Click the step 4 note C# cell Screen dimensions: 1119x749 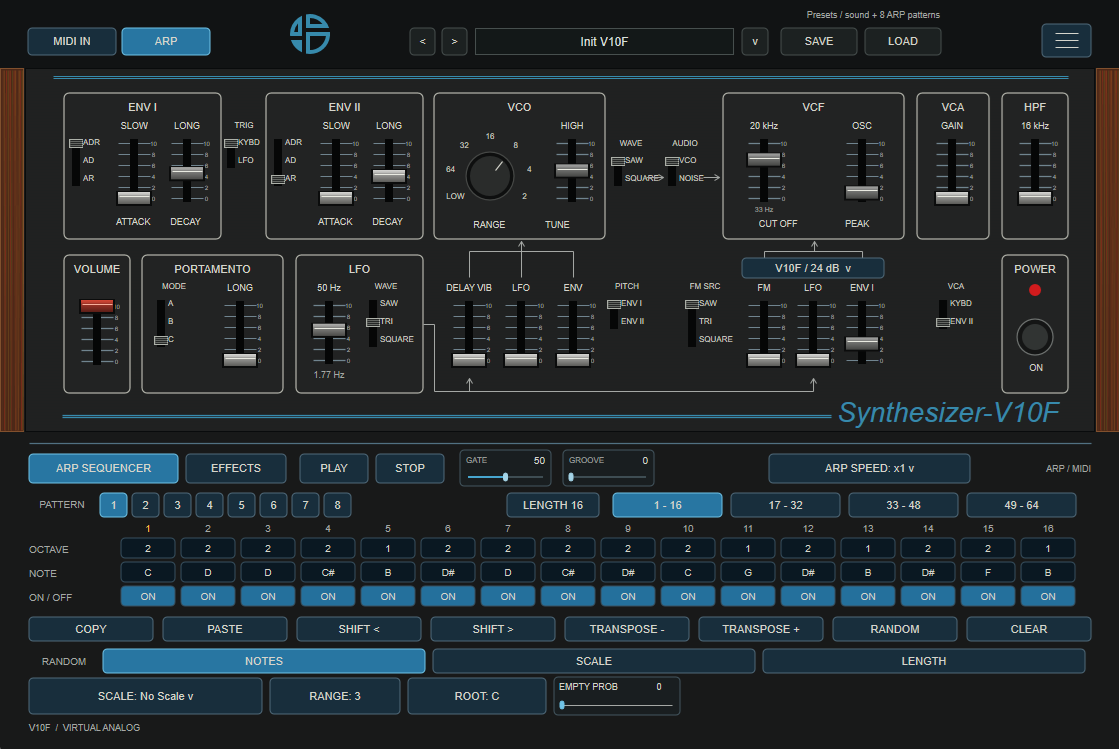point(328,572)
